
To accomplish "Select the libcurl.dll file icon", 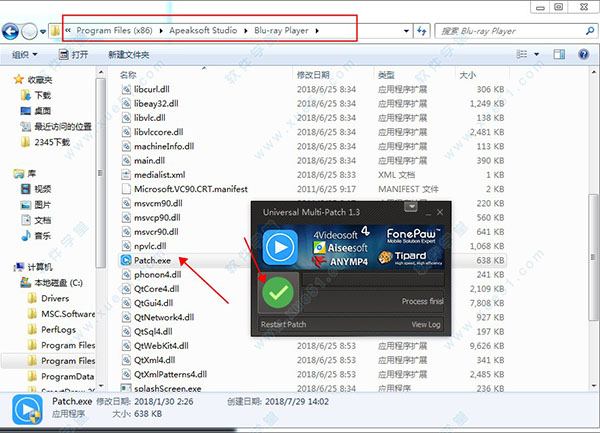I will tap(126, 90).
